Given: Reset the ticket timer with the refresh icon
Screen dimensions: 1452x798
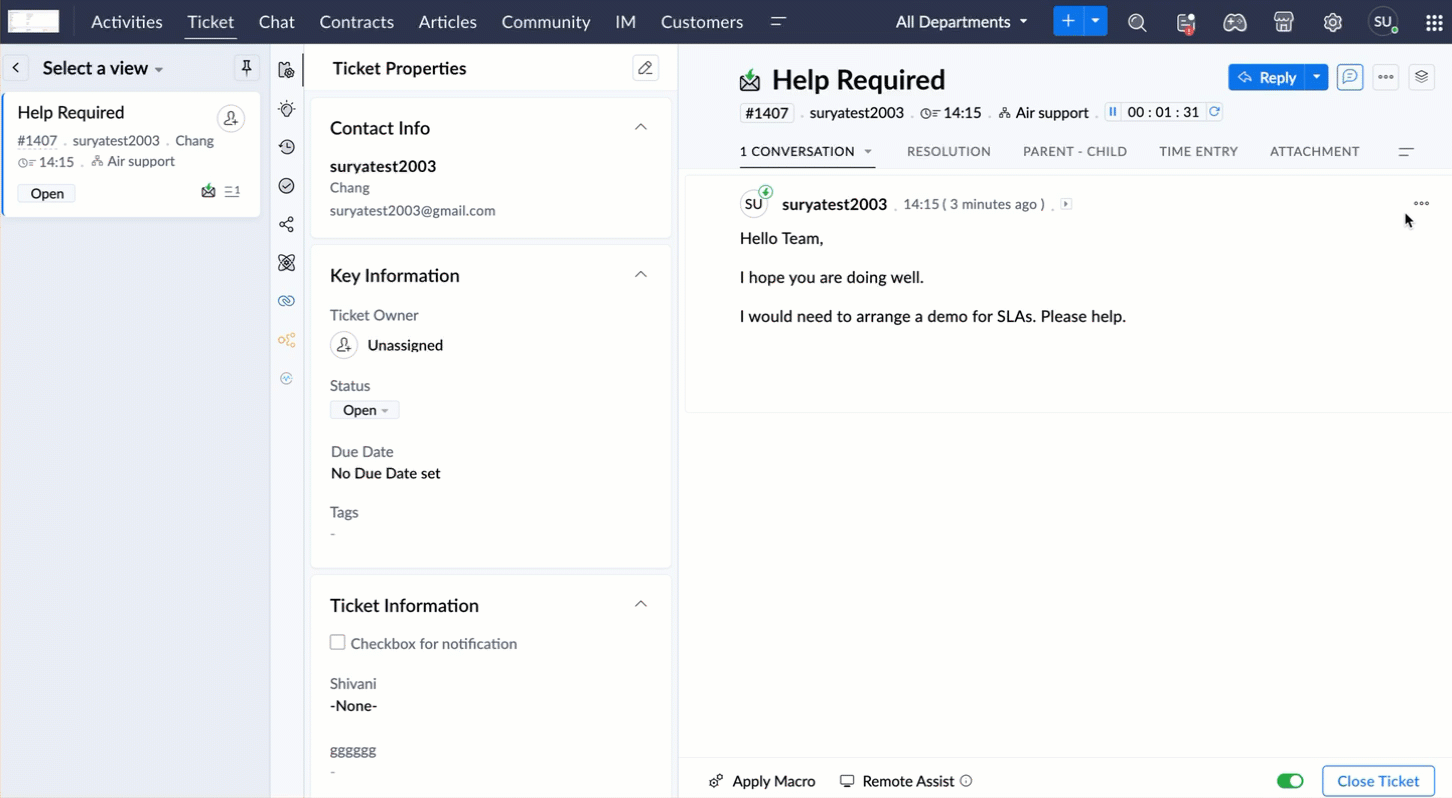Looking at the screenshot, I should coord(1215,112).
